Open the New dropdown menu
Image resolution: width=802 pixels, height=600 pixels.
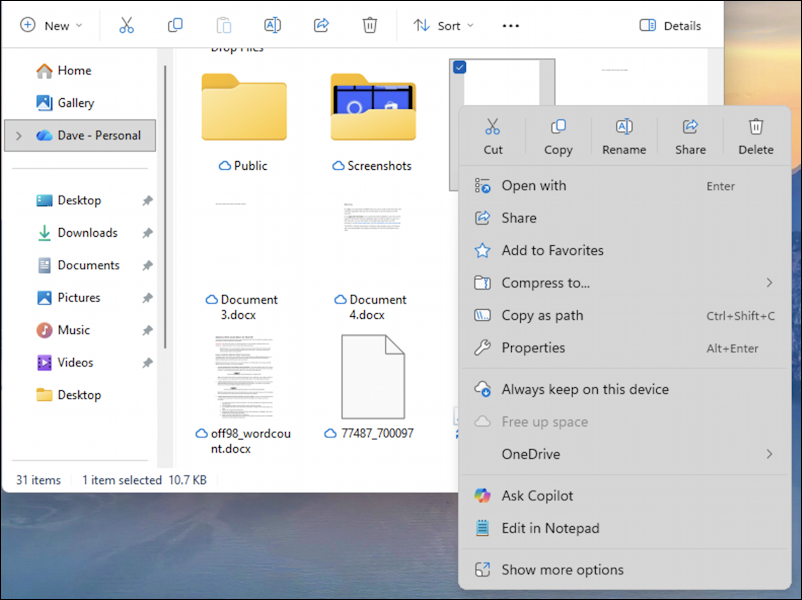tap(52, 25)
